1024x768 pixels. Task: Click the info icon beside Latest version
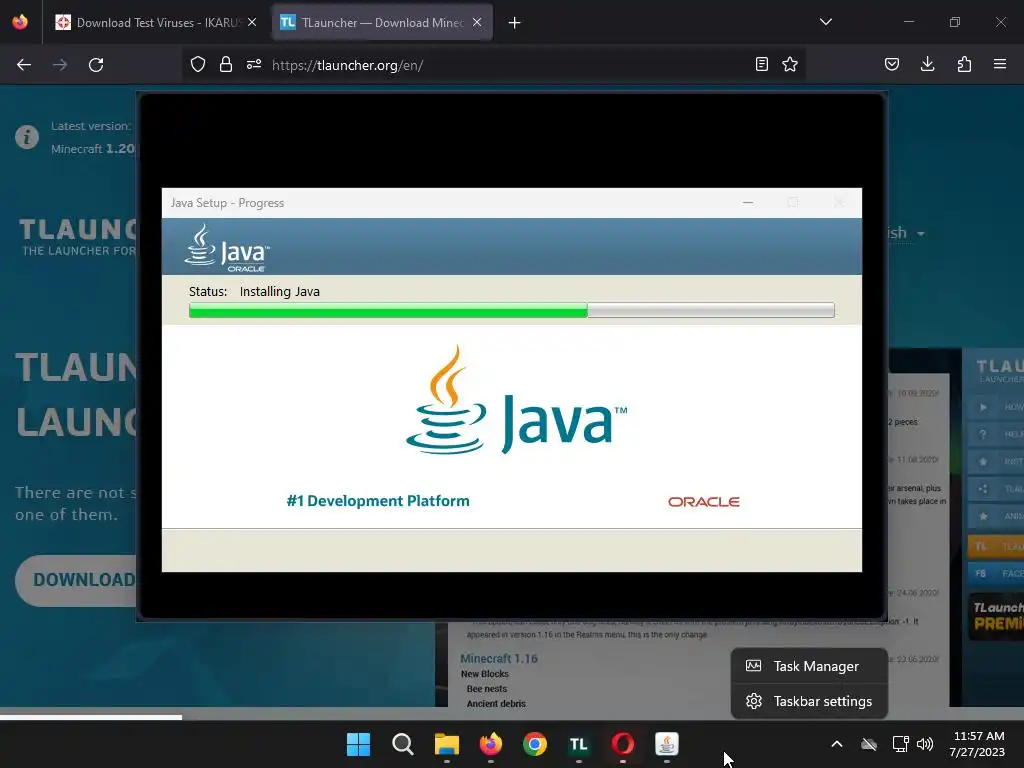click(27, 137)
